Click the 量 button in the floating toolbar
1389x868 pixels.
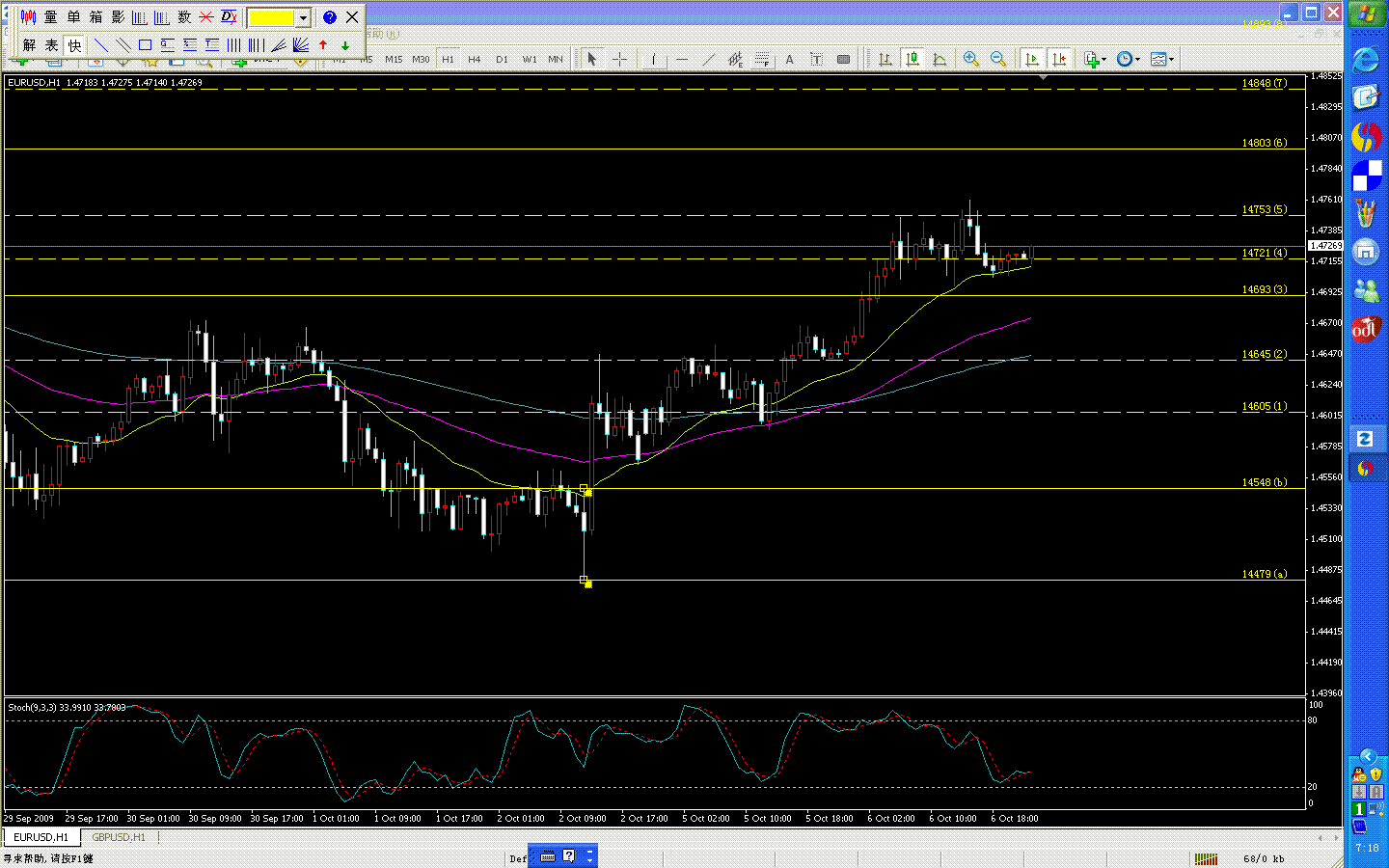tap(50, 17)
